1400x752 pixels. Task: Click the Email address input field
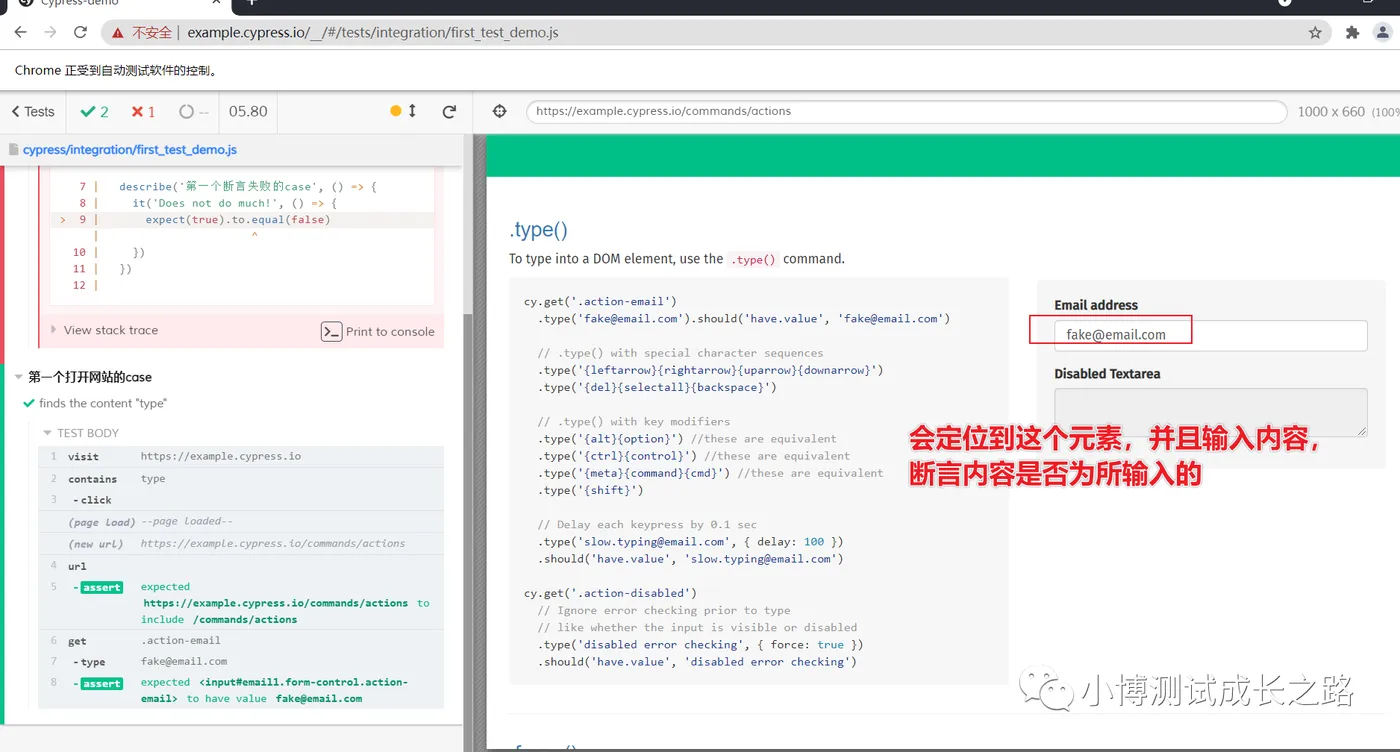[x=1210, y=335]
